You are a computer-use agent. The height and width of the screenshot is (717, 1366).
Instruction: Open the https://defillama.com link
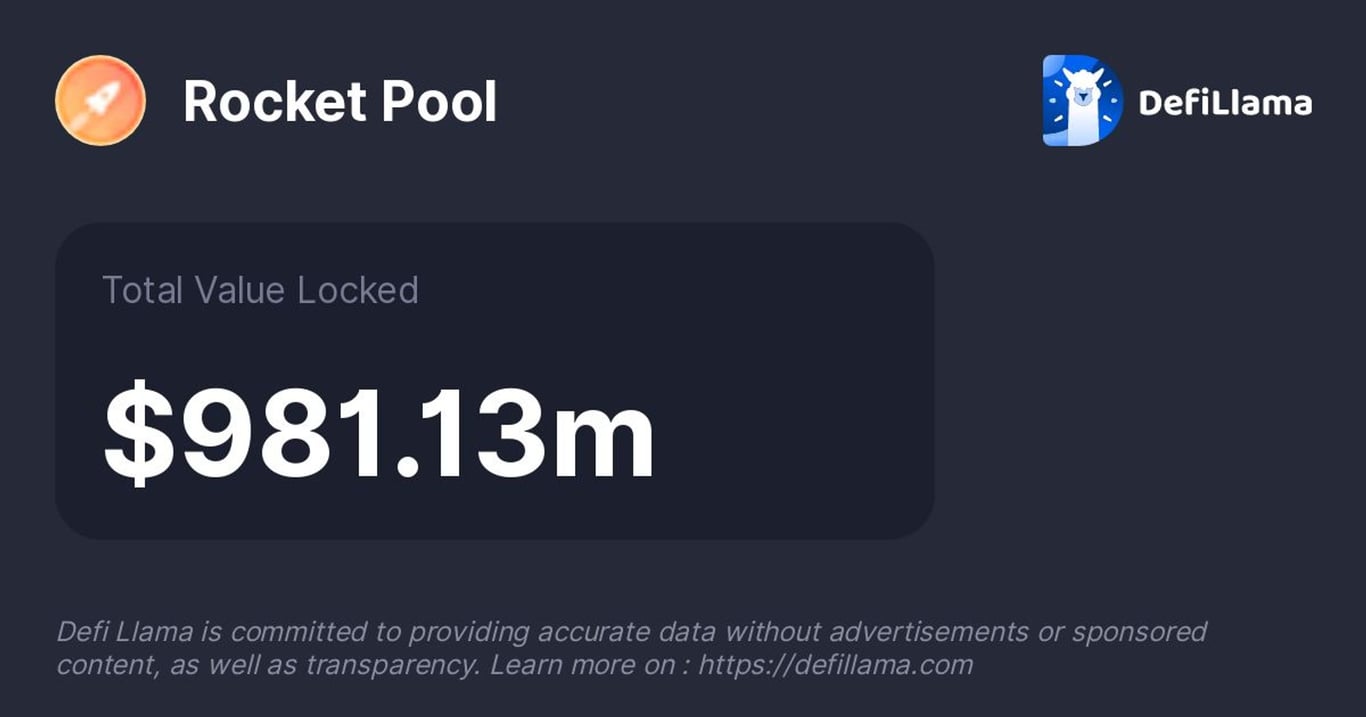(835, 664)
